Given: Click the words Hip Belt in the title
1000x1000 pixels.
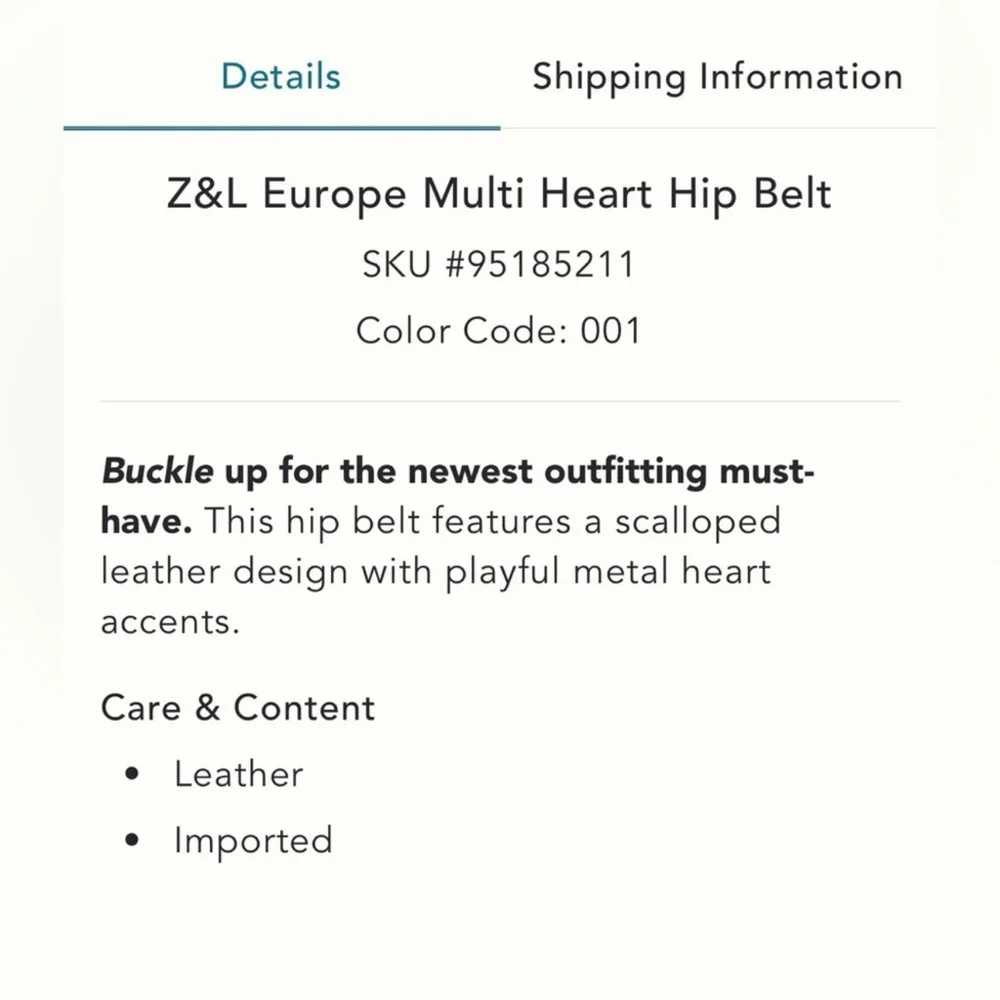Looking at the screenshot, I should 750,195.
